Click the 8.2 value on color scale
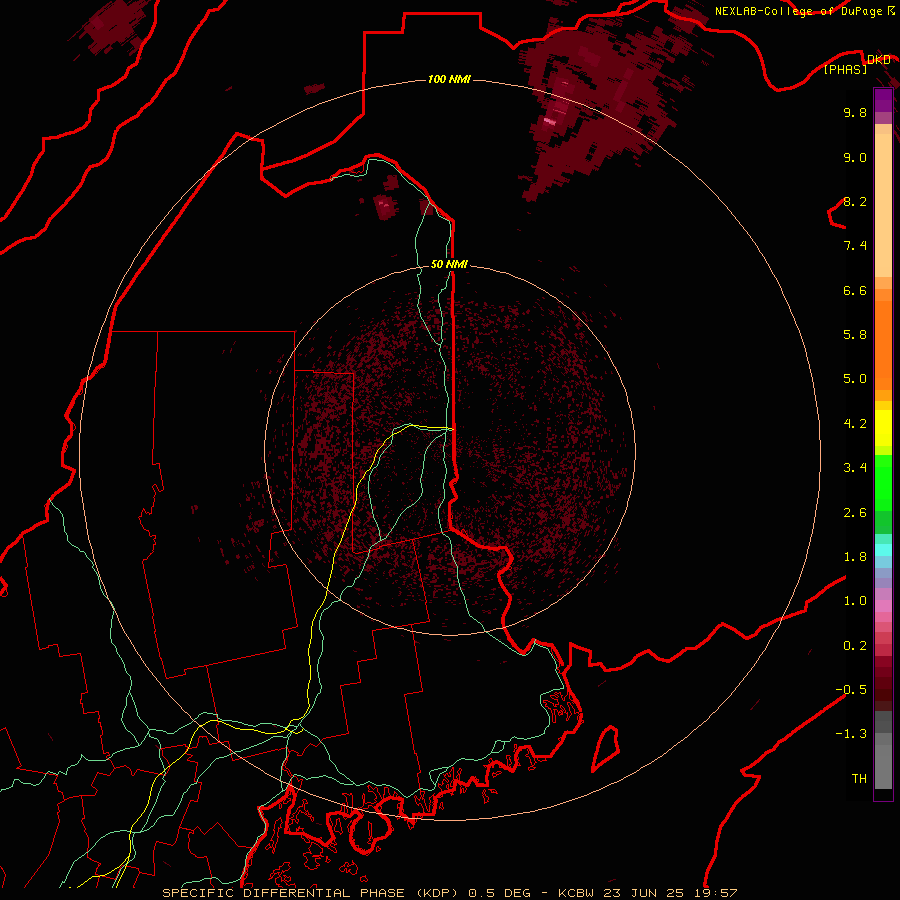The image size is (900, 900). [x=855, y=201]
